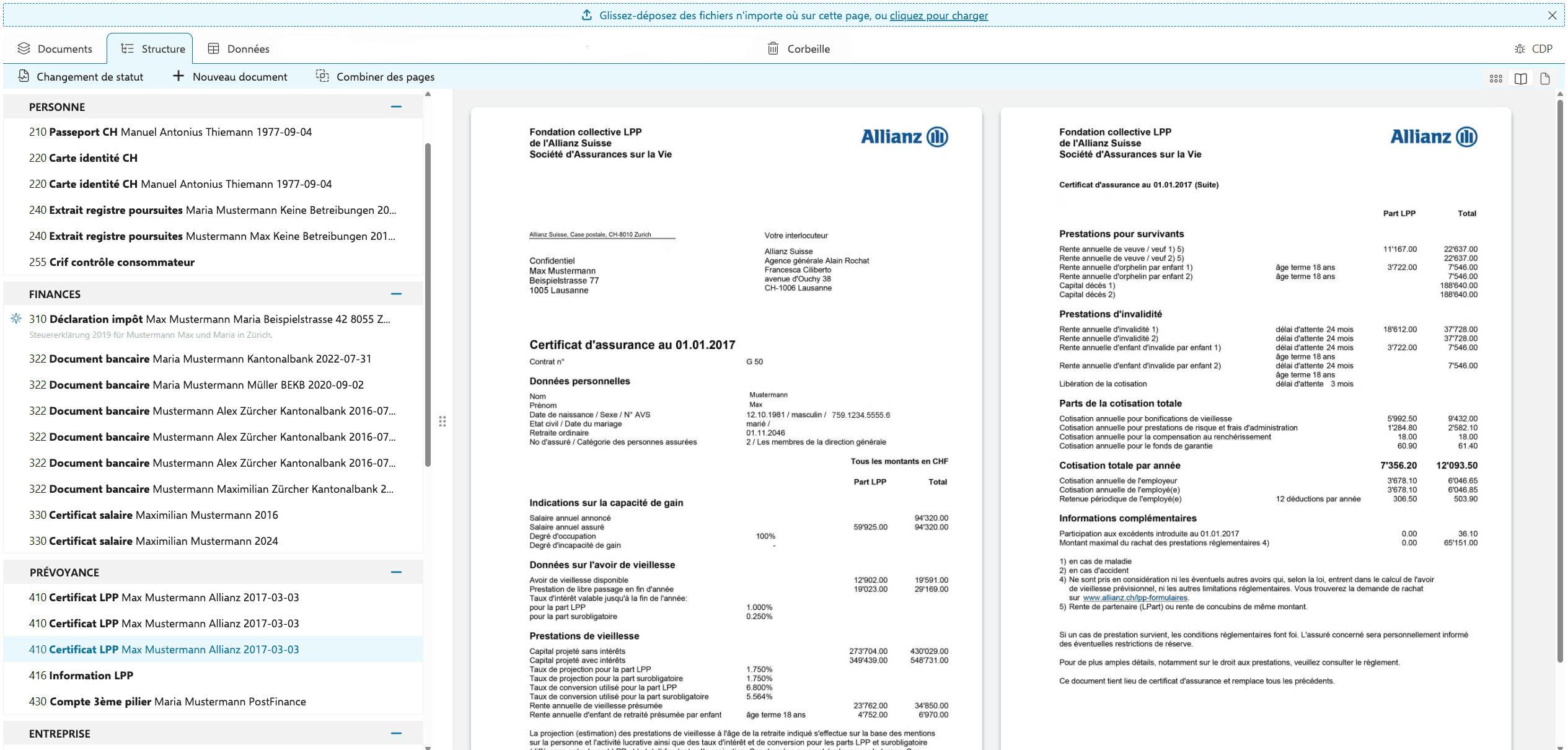Viewport: 1568px width, 750px height.
Task: Click the Corbeille trash can icon
Action: tap(773, 48)
